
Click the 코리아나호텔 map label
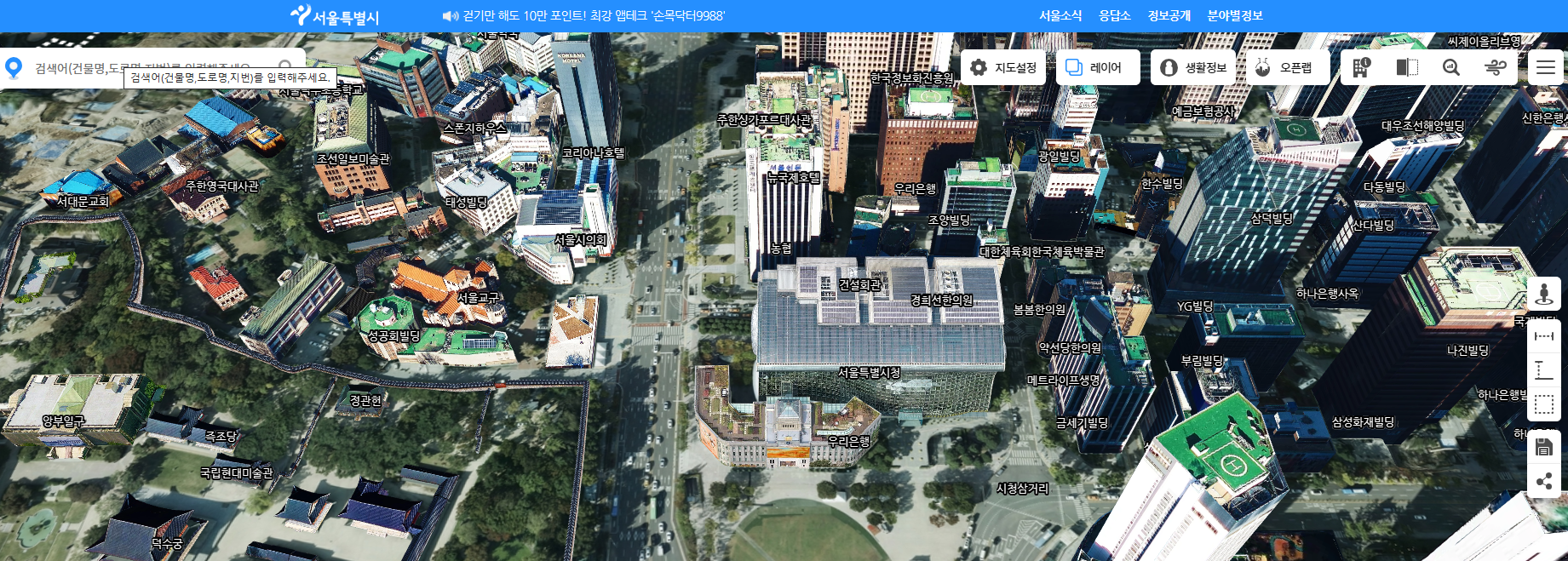(594, 152)
